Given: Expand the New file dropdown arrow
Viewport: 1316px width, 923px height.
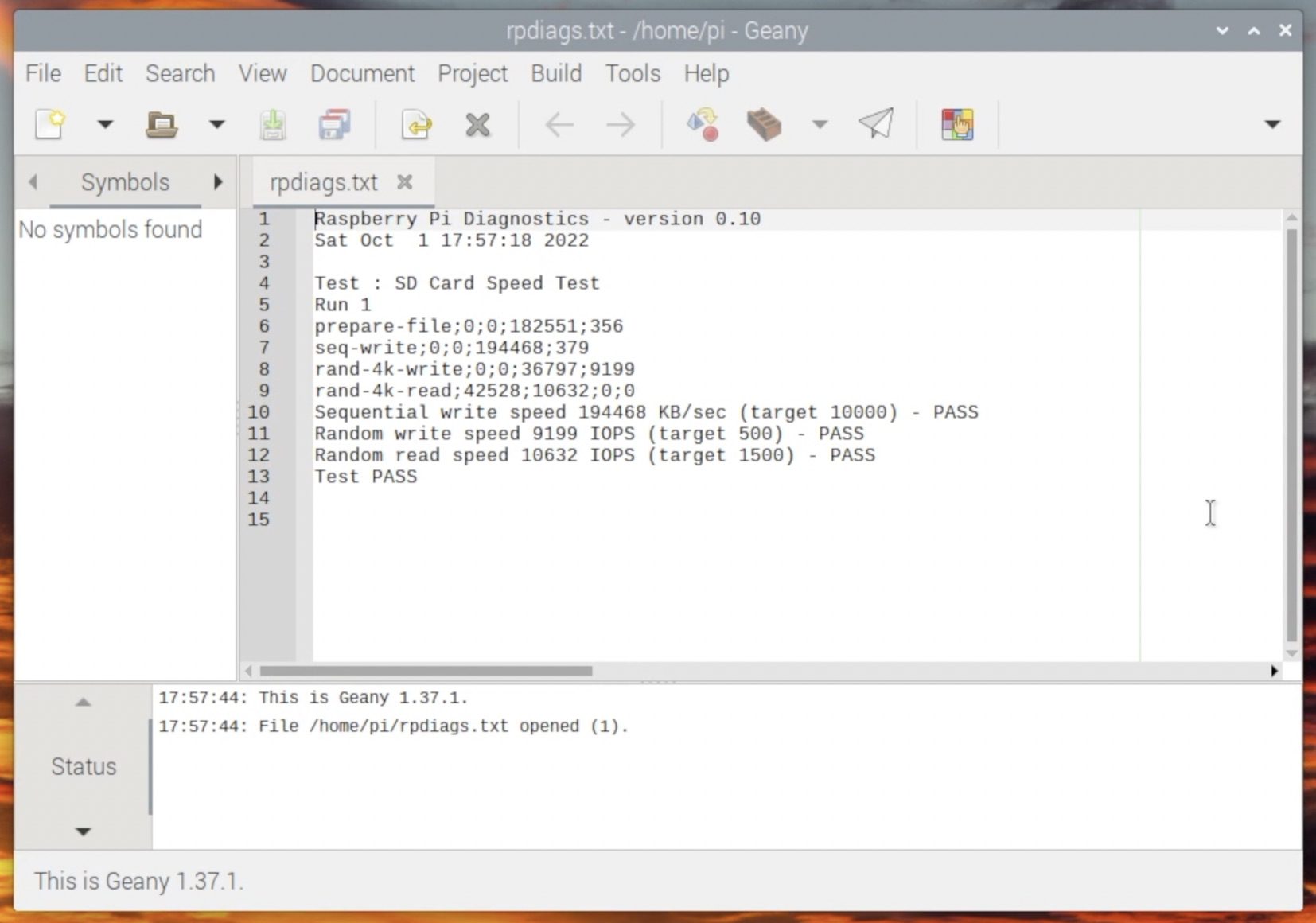Looking at the screenshot, I should pyautogui.click(x=105, y=124).
